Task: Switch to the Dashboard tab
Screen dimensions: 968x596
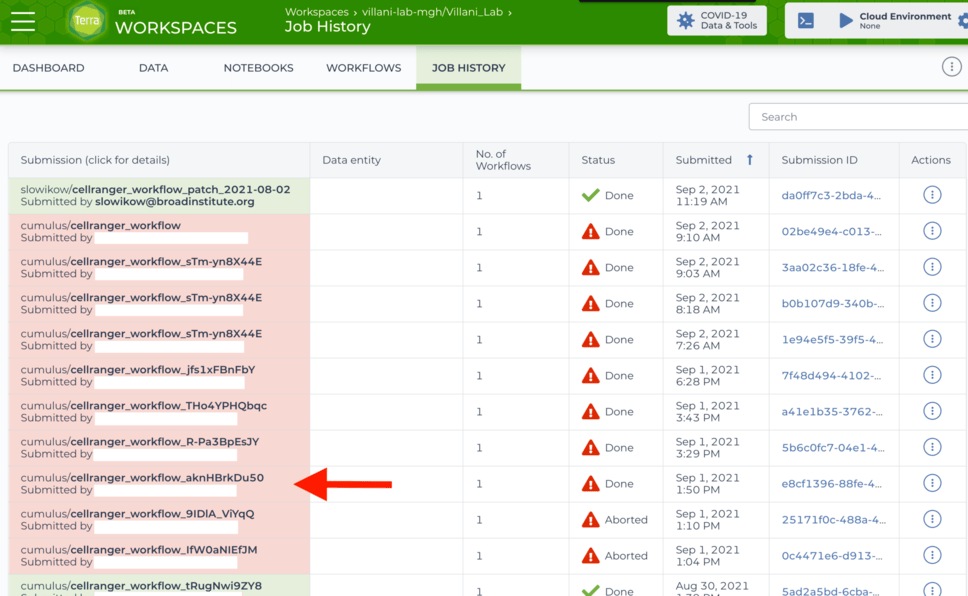Action: pyautogui.click(x=48, y=68)
